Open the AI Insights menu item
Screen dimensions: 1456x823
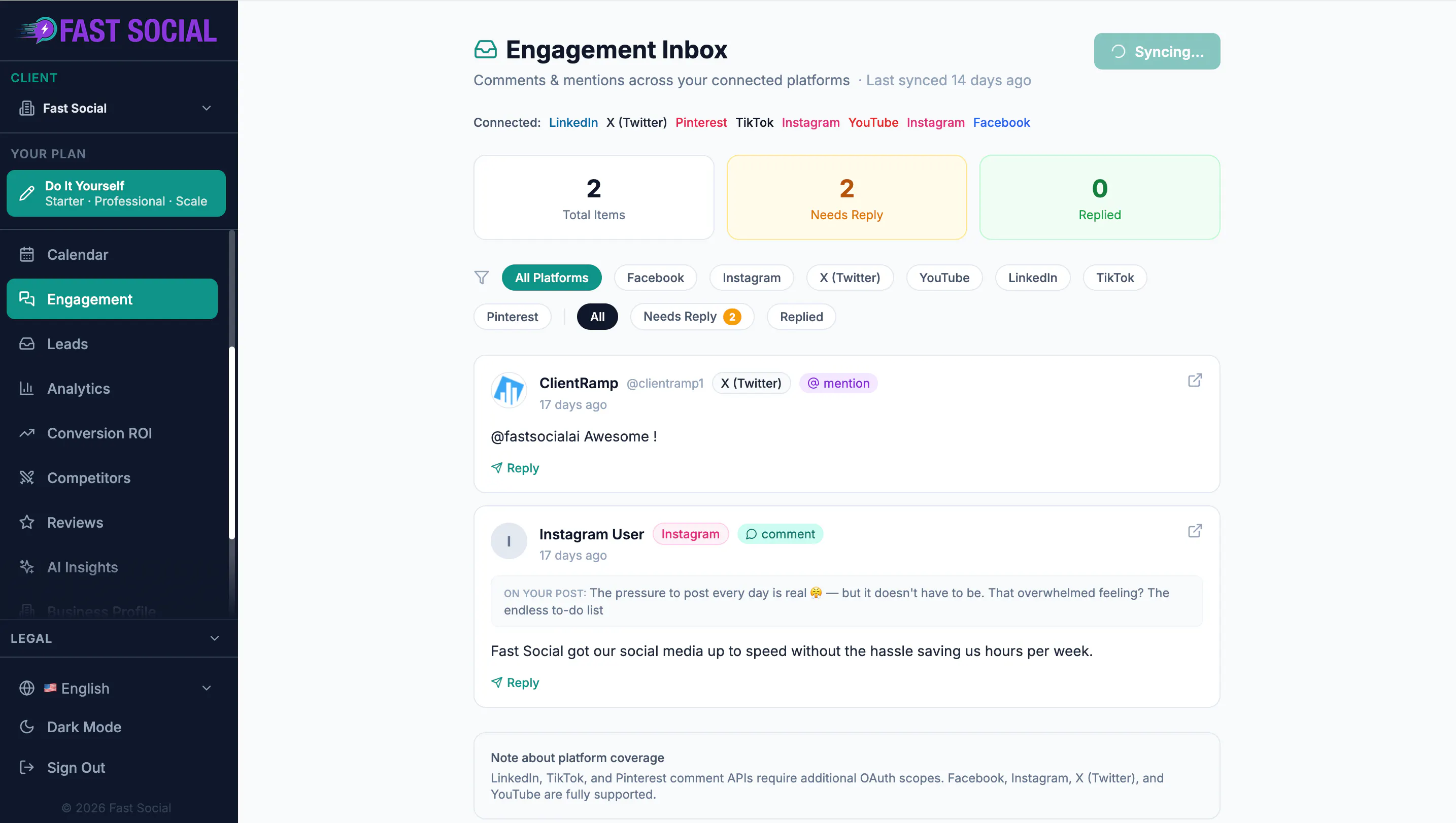point(112,567)
